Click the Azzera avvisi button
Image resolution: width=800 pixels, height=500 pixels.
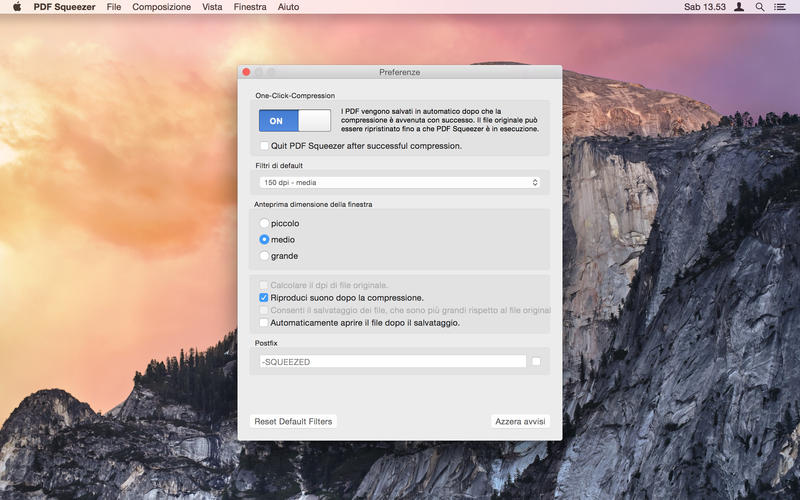coord(520,421)
